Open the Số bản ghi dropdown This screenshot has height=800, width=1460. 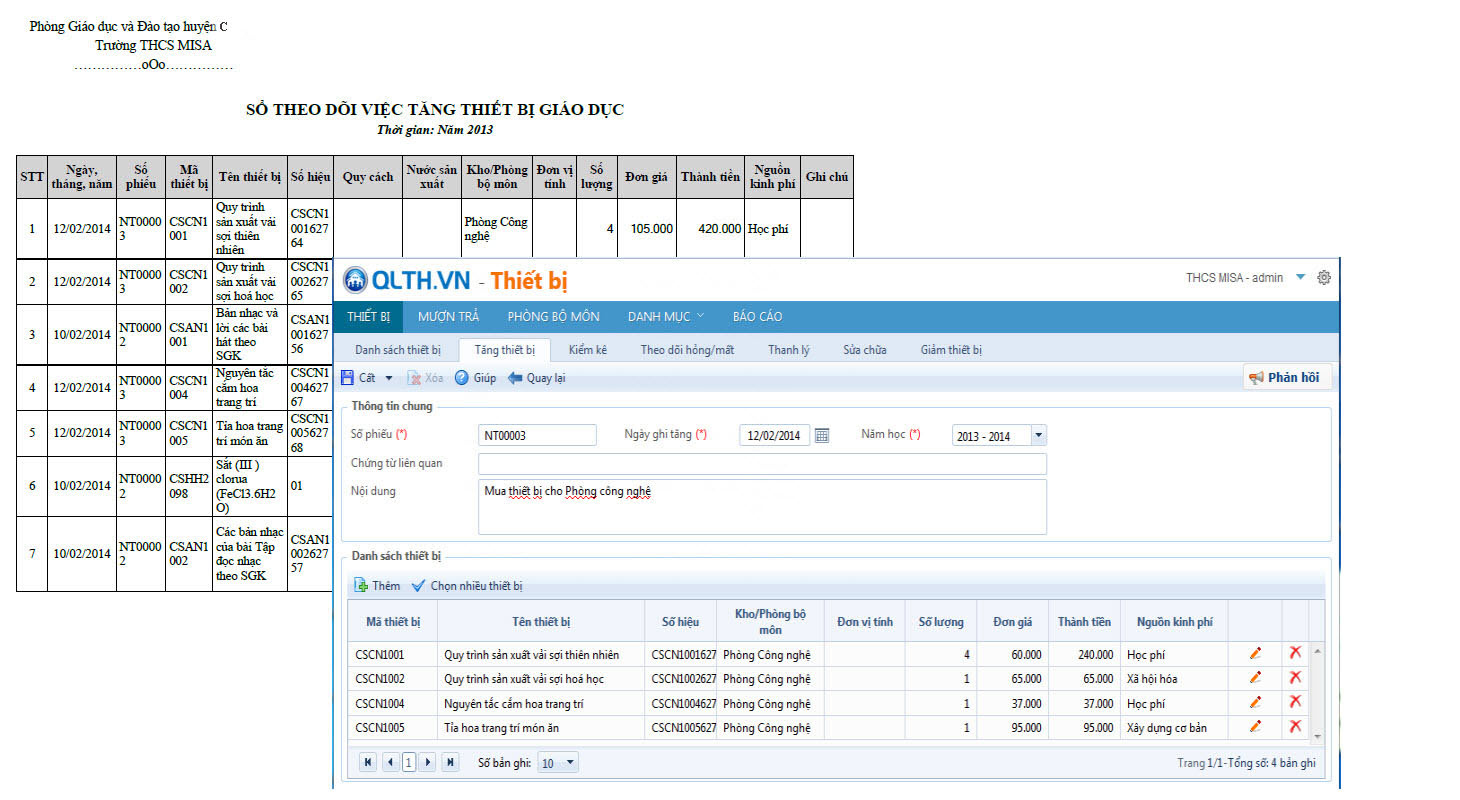pos(570,762)
